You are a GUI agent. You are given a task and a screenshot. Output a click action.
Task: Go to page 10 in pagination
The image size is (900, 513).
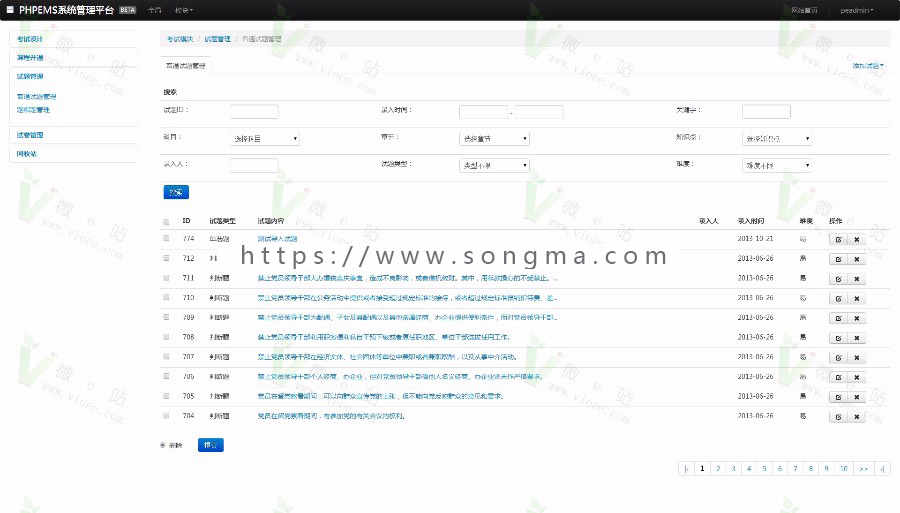(x=844, y=469)
